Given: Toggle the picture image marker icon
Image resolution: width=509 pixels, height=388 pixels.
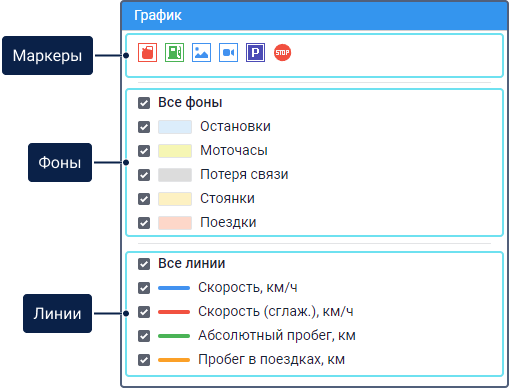Looking at the screenshot, I should 201,53.
